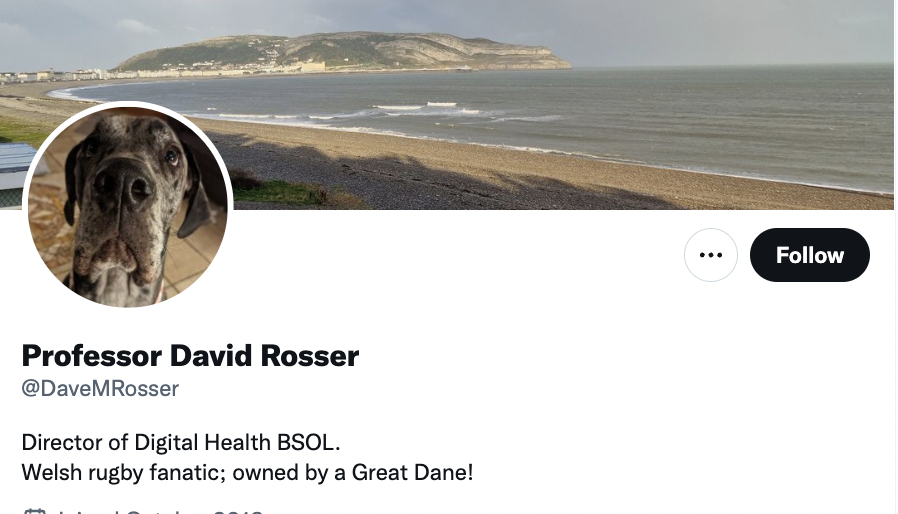Click the calendar icon by joined date
This screenshot has height=514, width=898.
(34, 511)
